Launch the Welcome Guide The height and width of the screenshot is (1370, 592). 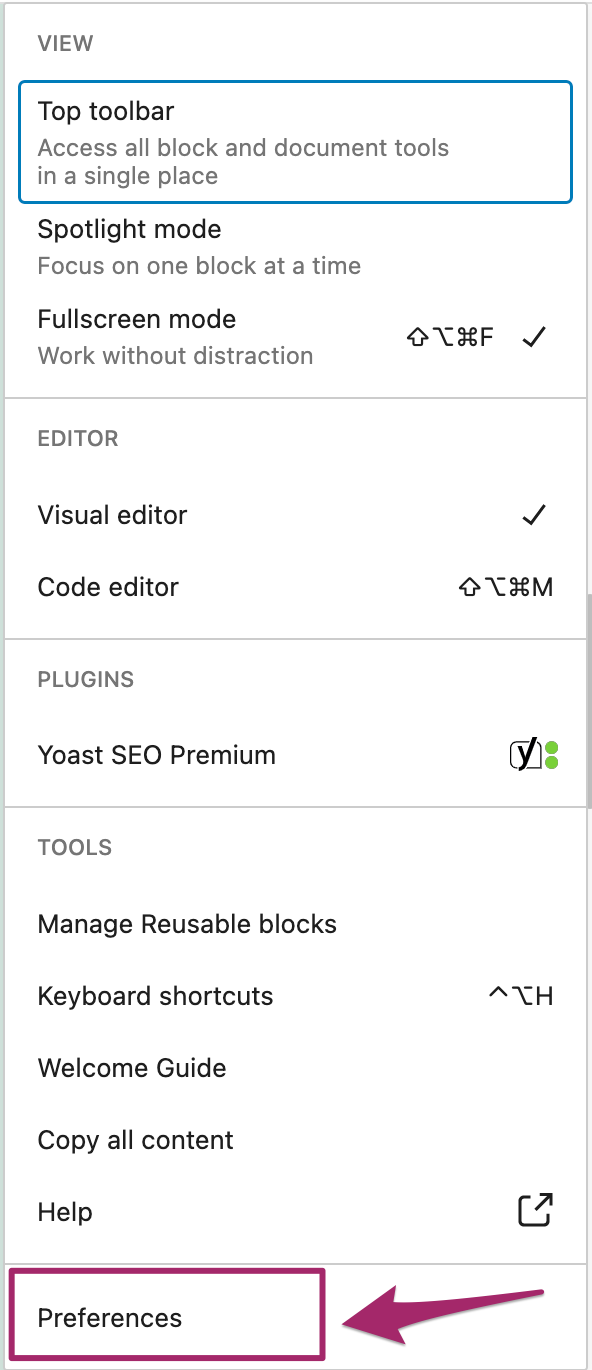[295, 1068]
